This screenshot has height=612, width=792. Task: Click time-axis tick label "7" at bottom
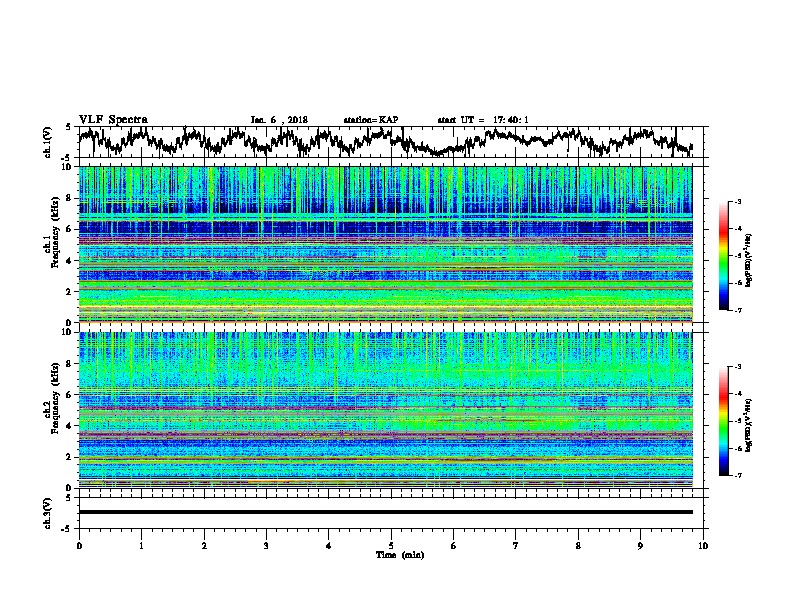516,546
